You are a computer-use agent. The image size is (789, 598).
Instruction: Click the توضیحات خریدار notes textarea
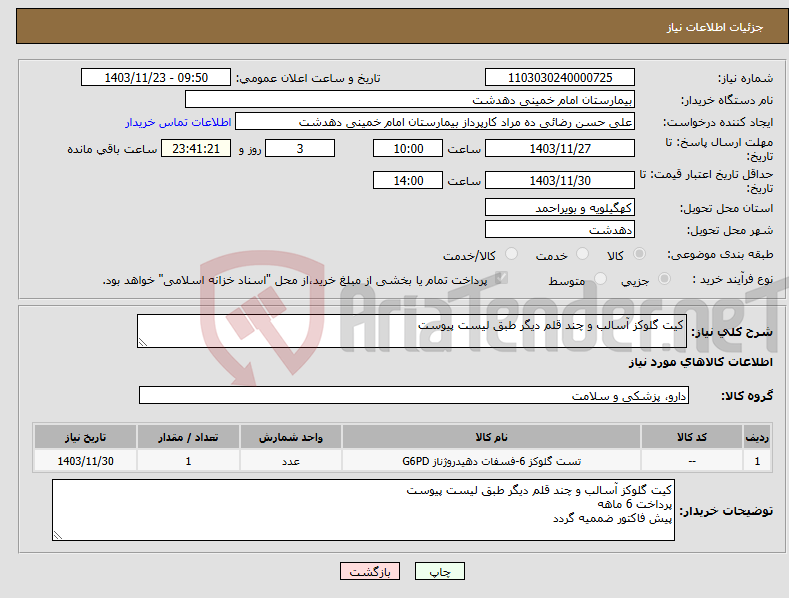tap(363, 510)
